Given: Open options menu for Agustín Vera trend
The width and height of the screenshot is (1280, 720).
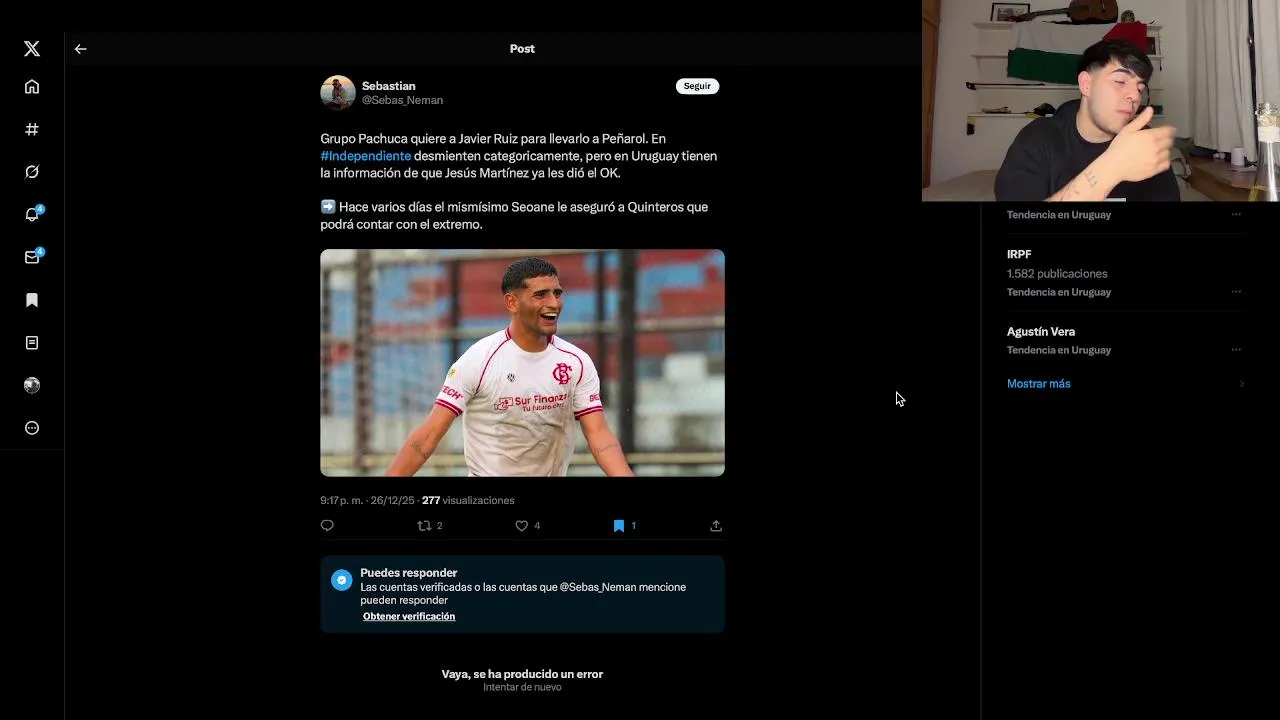Looking at the screenshot, I should tap(1236, 350).
